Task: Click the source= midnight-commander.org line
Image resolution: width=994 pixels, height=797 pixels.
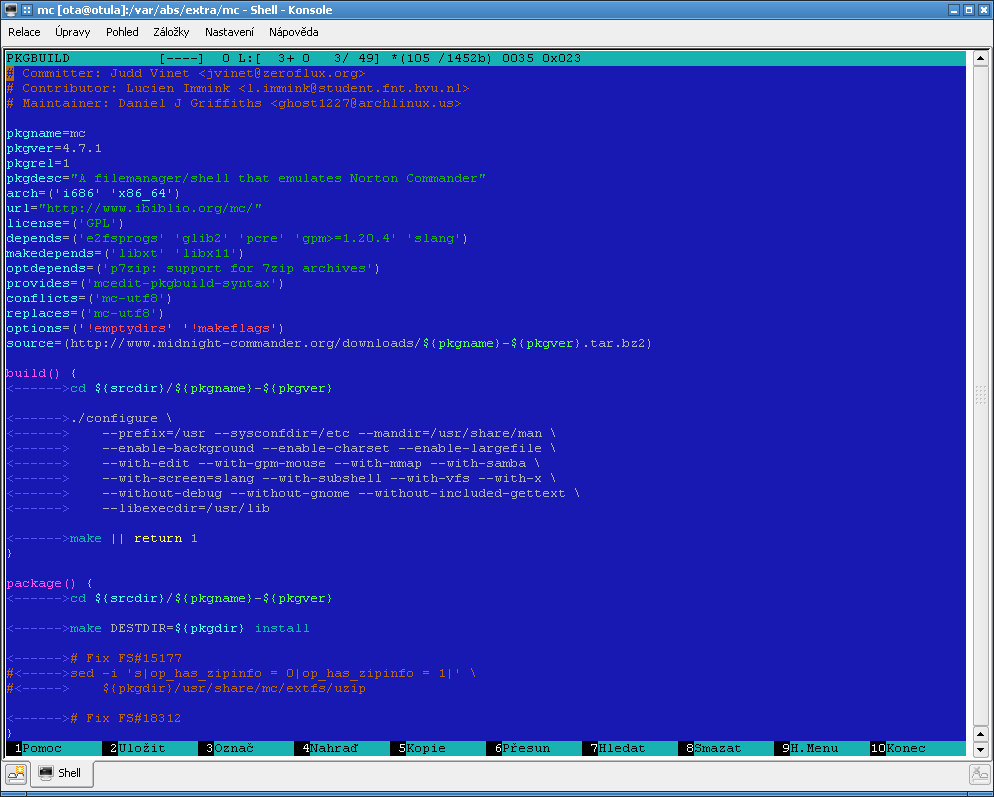Action: pyautogui.click(x=330, y=343)
